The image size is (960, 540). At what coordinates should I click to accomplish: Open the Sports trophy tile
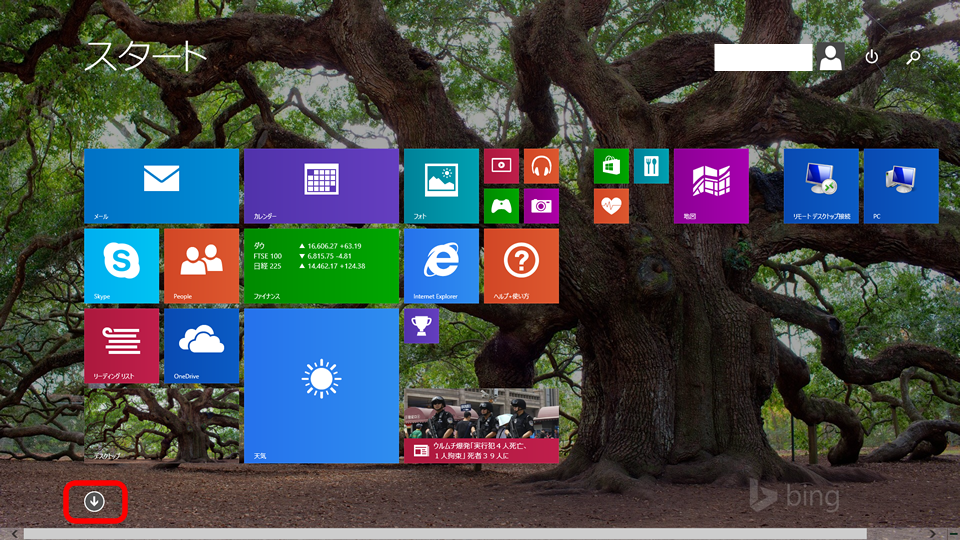coord(421,326)
